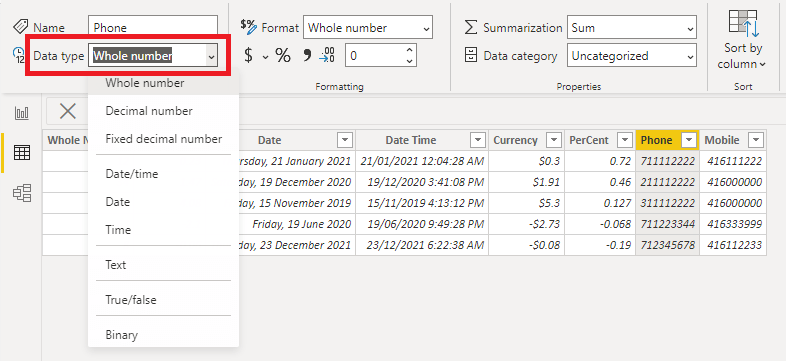Choose Fixed decimal number data type

(163, 139)
